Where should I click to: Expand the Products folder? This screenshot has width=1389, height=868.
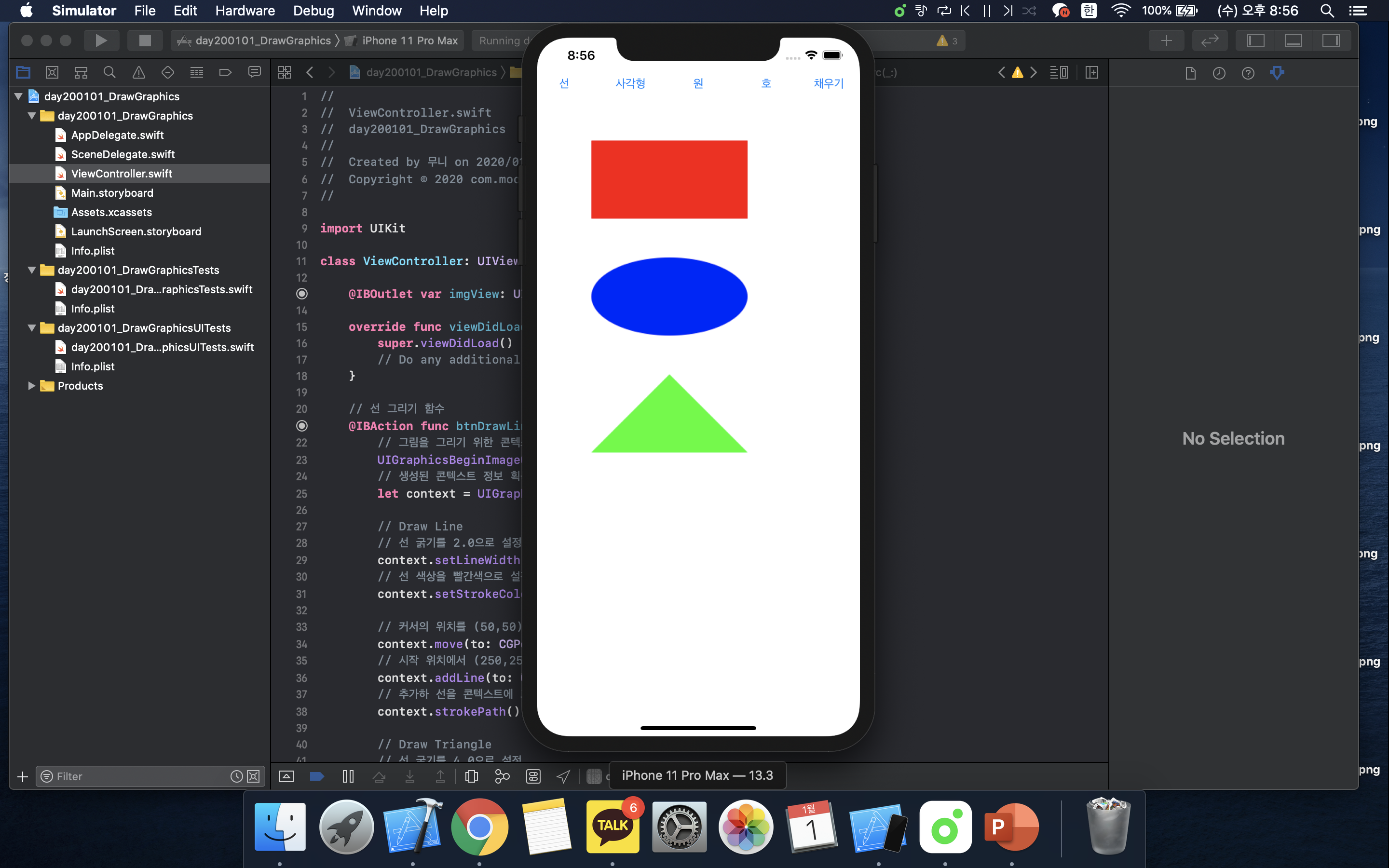32,386
